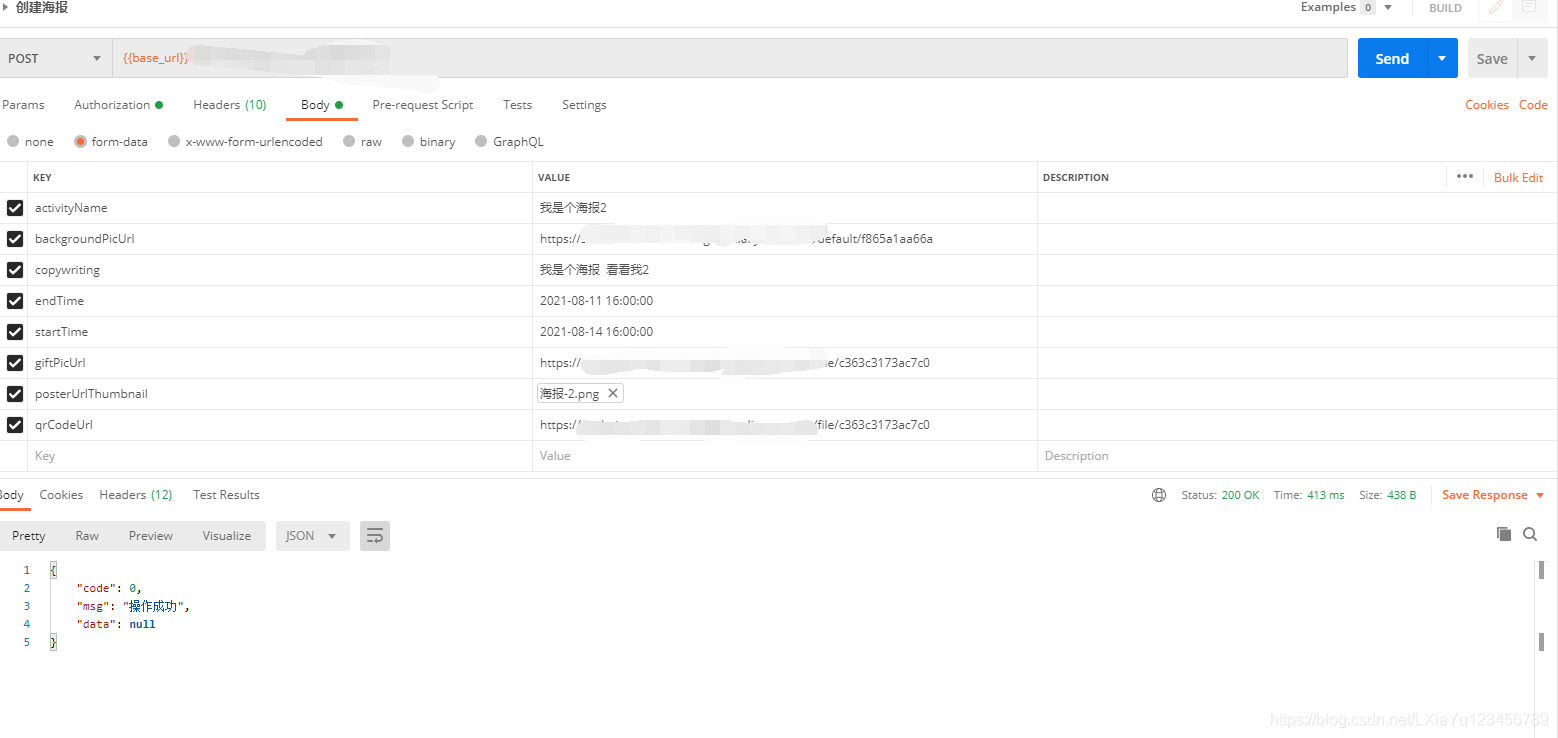Screen dimensions: 1558x738
Task: Switch response view to Raw
Action: tap(87, 536)
